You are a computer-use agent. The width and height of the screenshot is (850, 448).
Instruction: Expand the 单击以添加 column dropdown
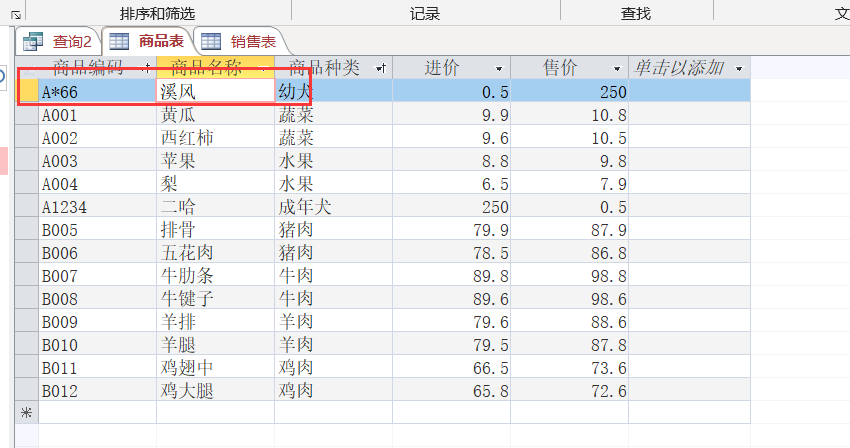[739, 69]
